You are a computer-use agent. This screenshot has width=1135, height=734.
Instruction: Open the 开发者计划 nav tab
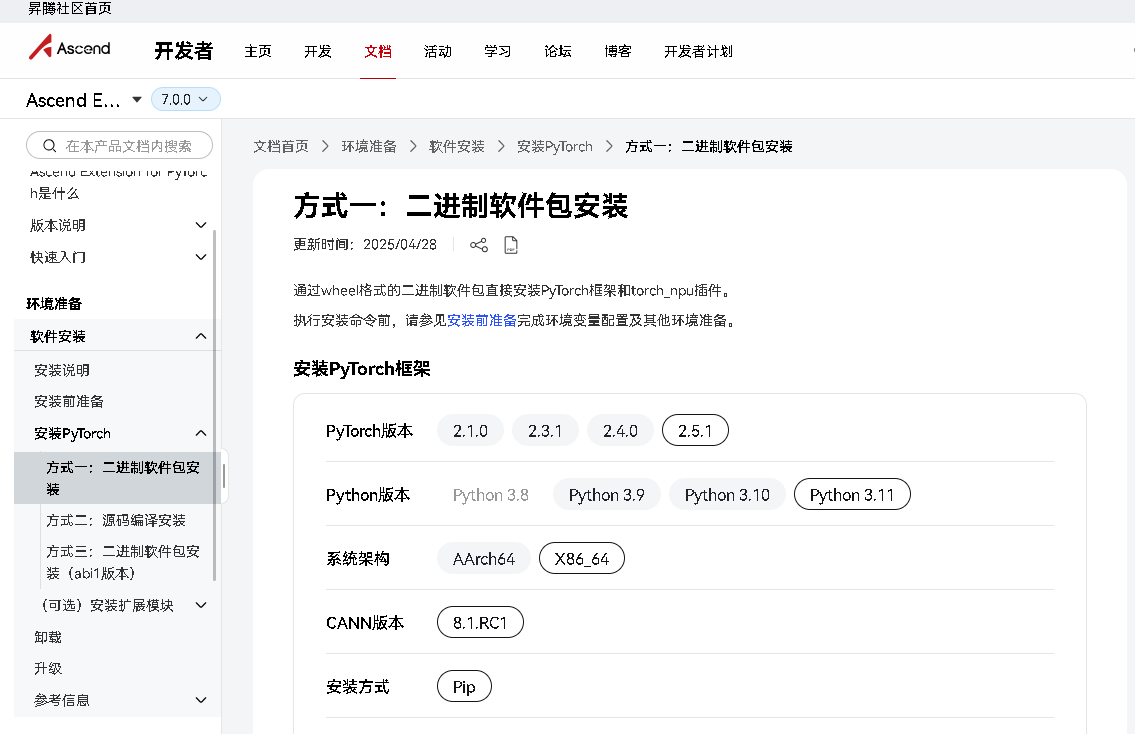point(699,51)
